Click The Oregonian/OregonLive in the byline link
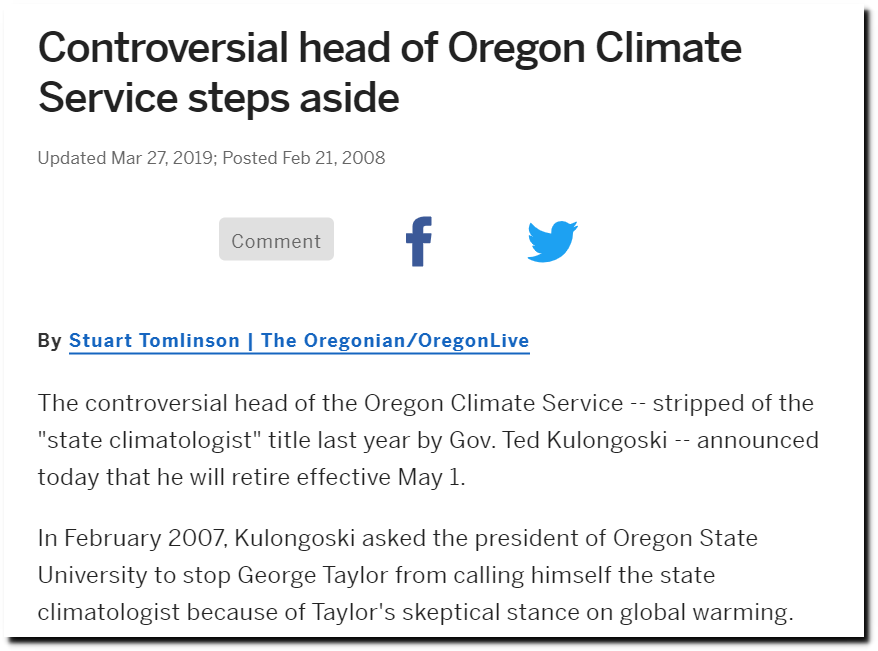The image size is (878, 651). (x=395, y=340)
